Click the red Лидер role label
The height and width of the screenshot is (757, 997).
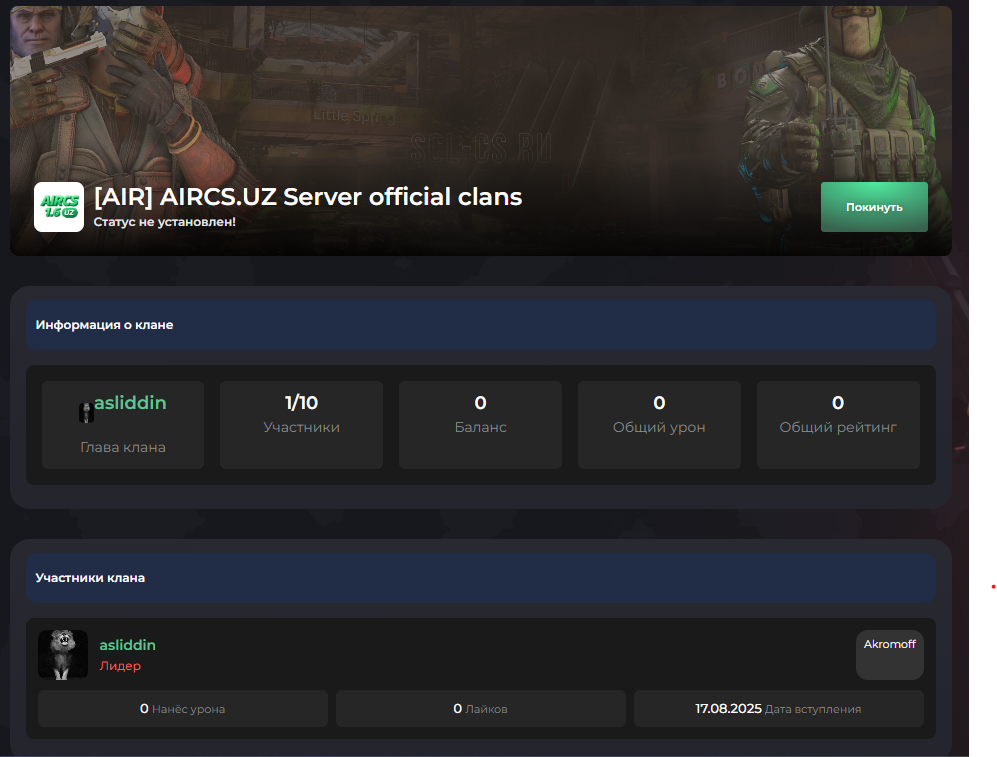click(x=120, y=665)
